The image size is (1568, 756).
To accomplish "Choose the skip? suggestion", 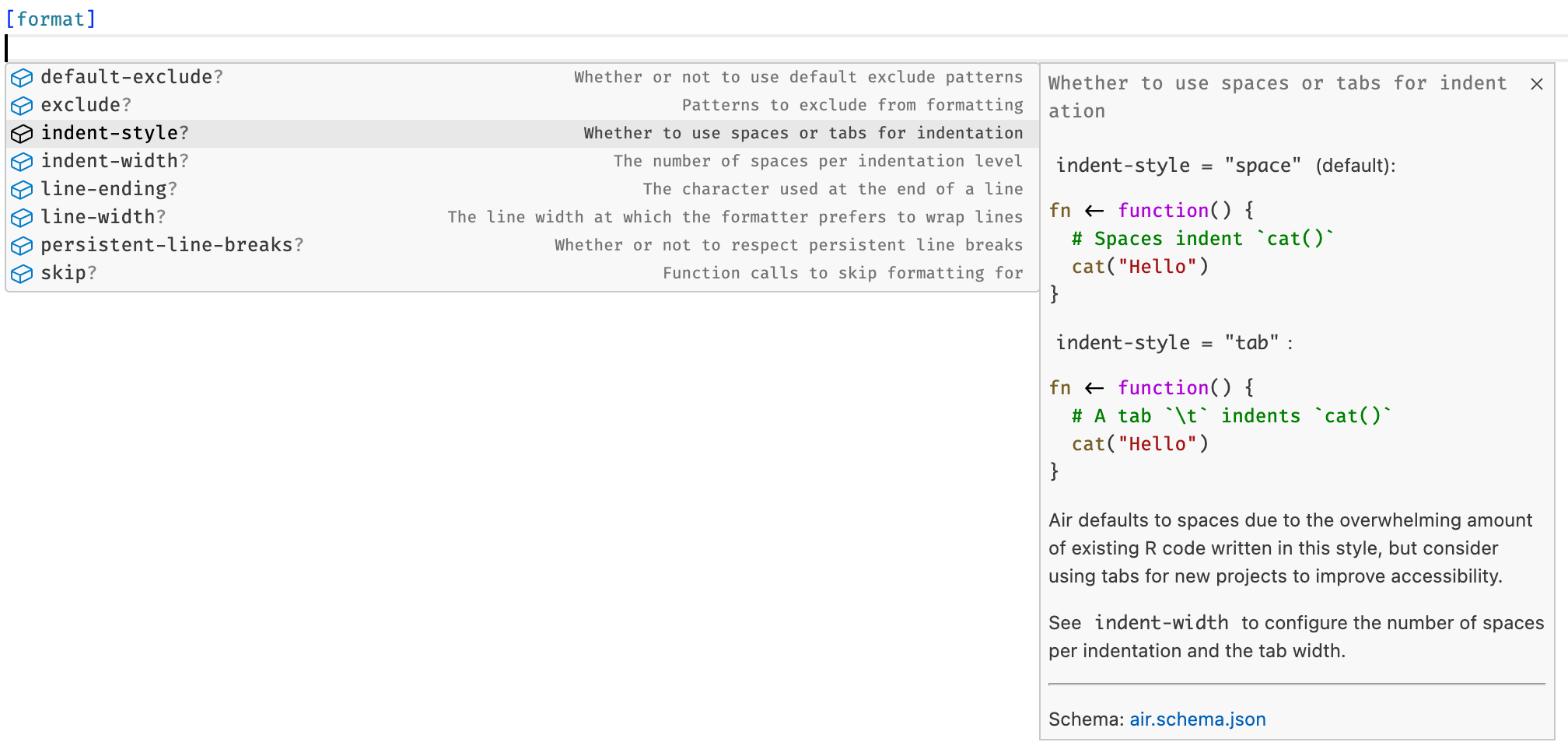I will coord(523,273).
